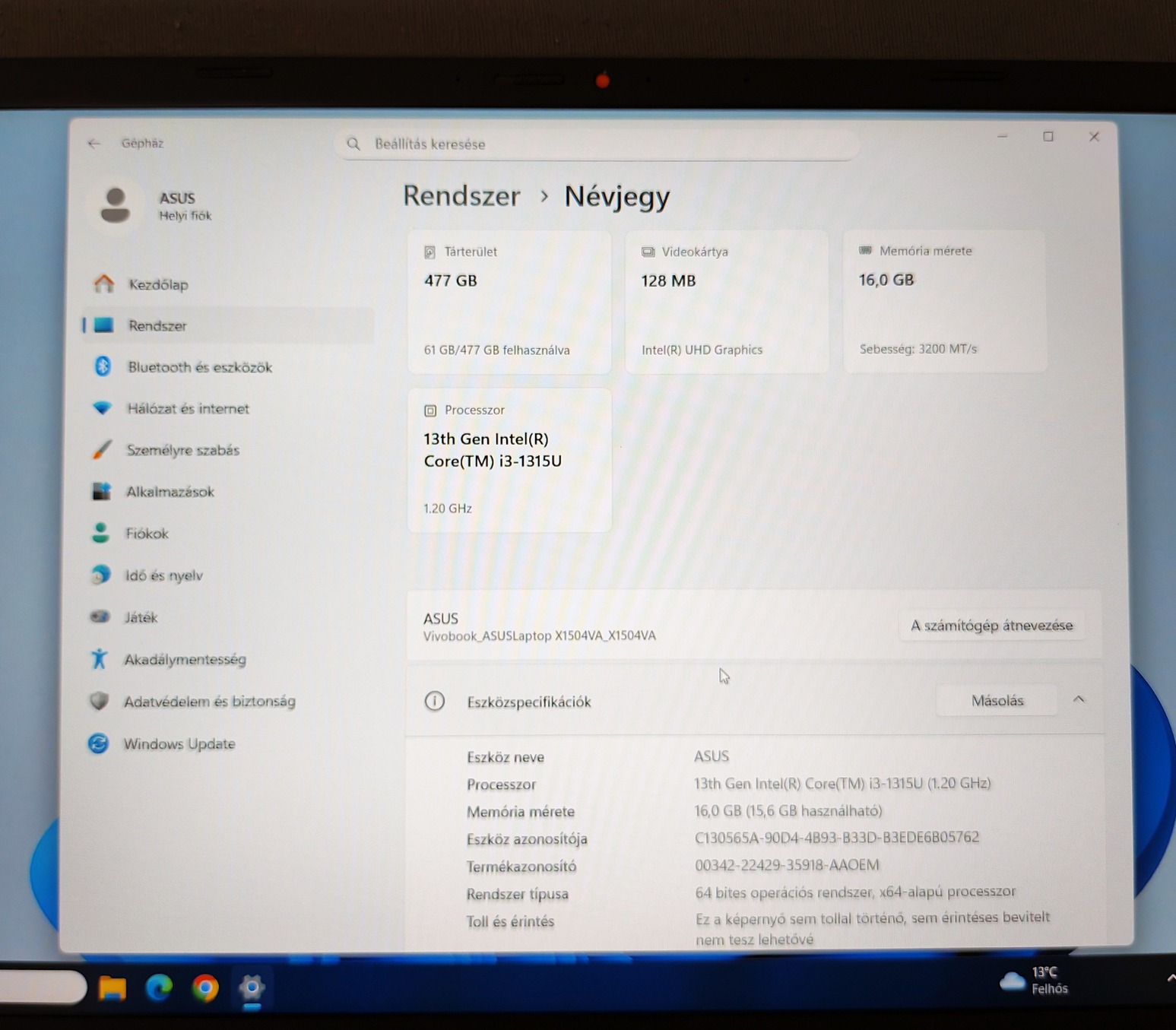Click the 16,0 GB (15,6 GB használható) text

(788, 810)
